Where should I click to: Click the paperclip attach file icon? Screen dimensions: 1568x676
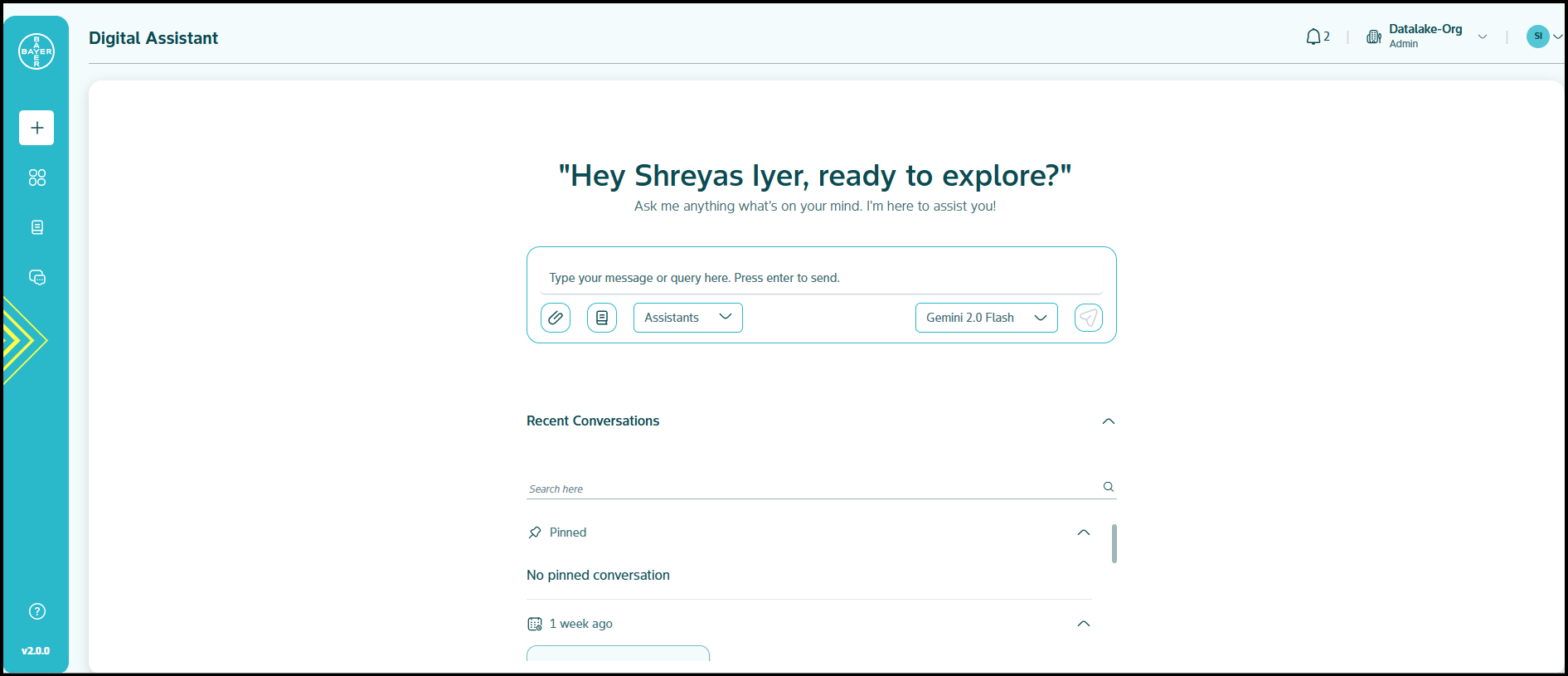pyautogui.click(x=556, y=318)
